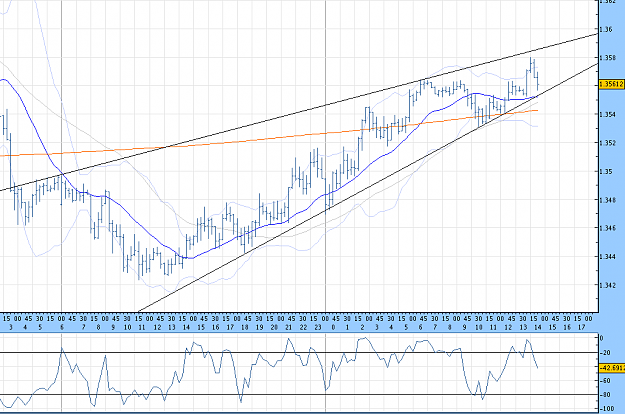Select the 1.36 price axis label
Image resolution: width=625 pixels, height=414 pixels.
(x=606, y=29)
